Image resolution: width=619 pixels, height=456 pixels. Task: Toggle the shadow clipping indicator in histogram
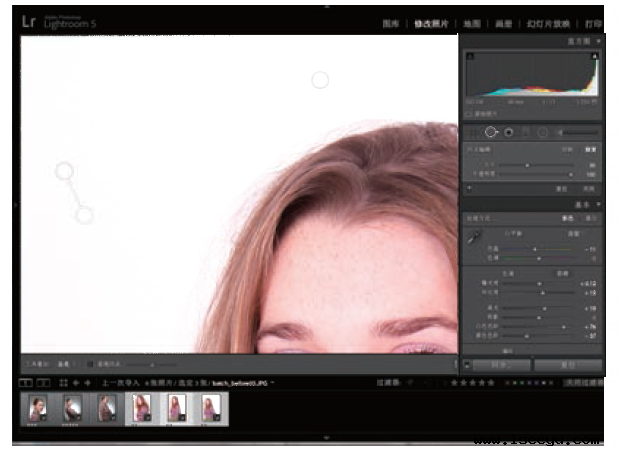coord(470,56)
